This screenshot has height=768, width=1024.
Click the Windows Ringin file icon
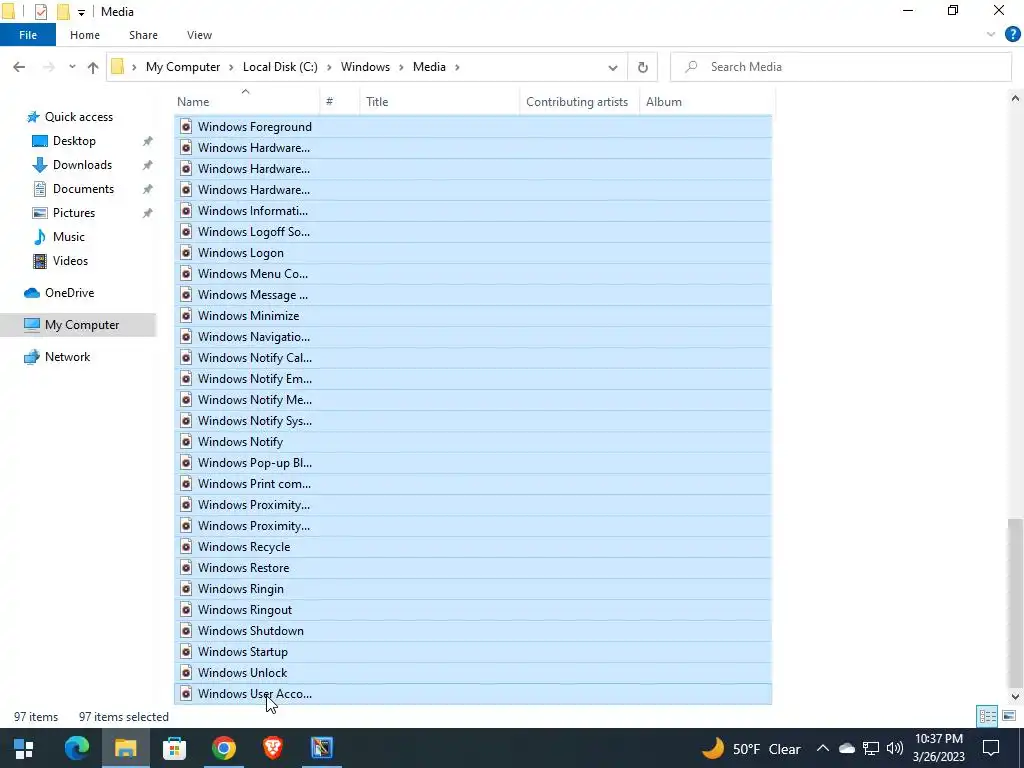point(186,588)
